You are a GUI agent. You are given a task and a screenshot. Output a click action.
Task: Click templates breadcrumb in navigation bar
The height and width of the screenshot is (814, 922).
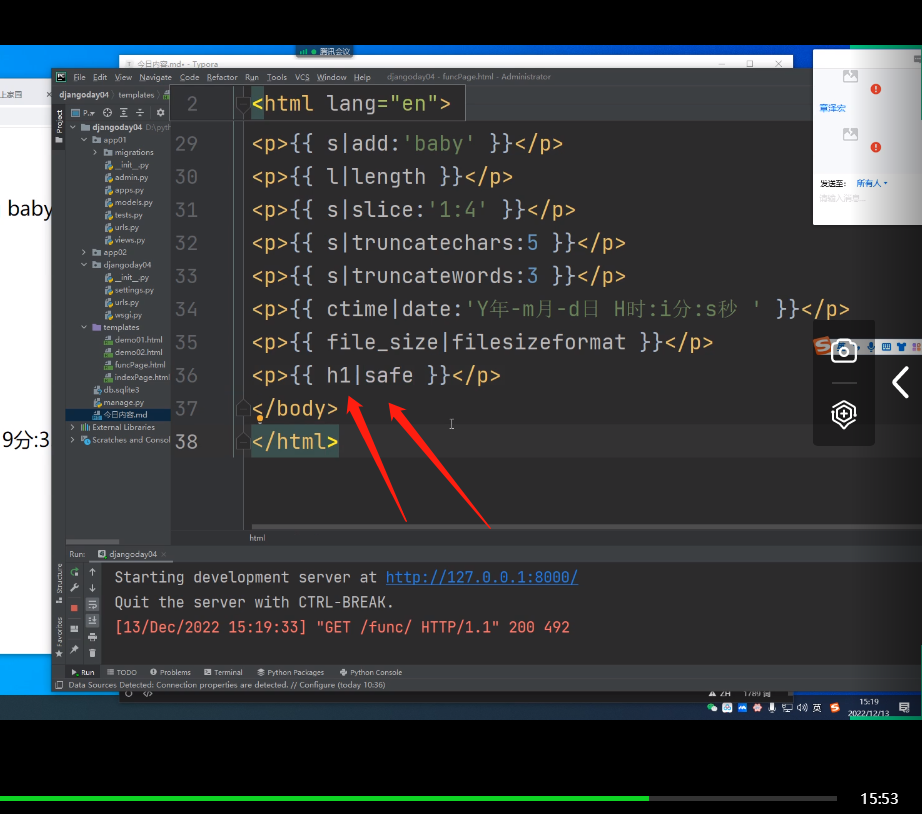[x=136, y=95]
